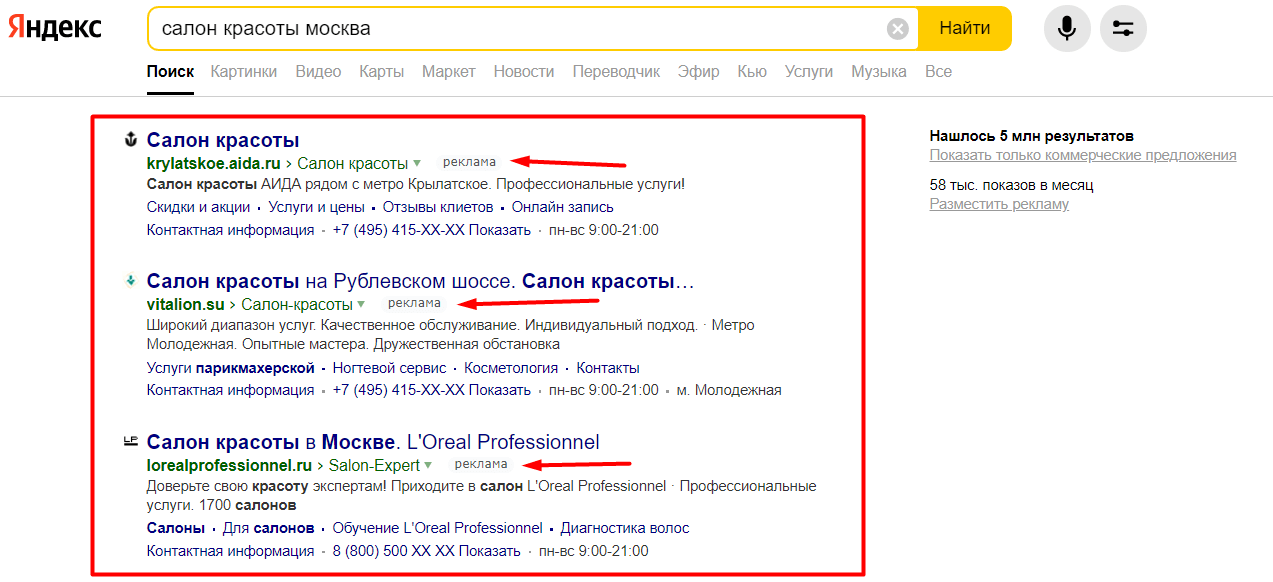Image resolution: width=1273 pixels, height=582 pixels.
Task: Click the Найти search button
Action: 965,28
